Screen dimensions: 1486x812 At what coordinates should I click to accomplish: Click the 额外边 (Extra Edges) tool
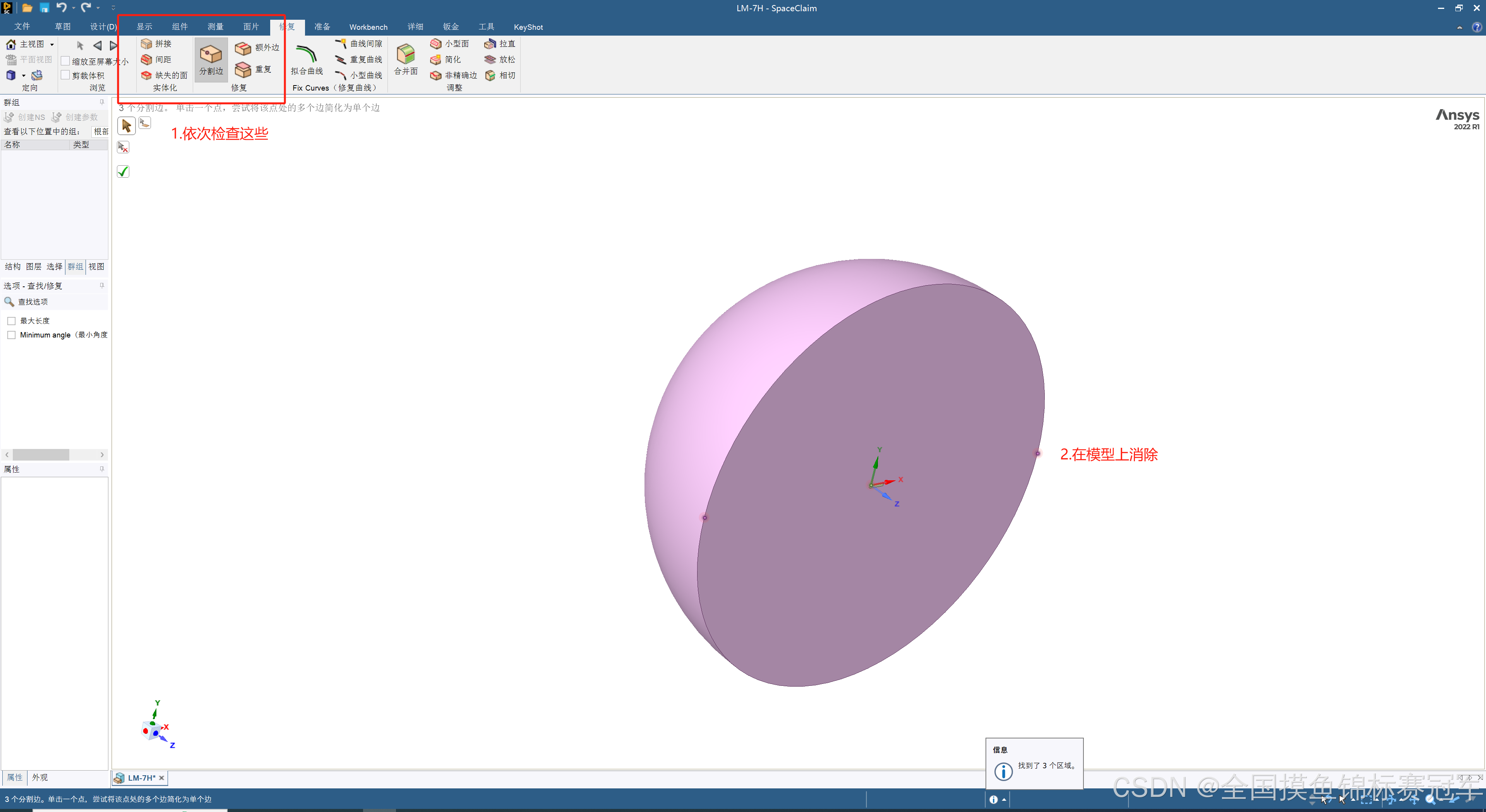click(257, 48)
